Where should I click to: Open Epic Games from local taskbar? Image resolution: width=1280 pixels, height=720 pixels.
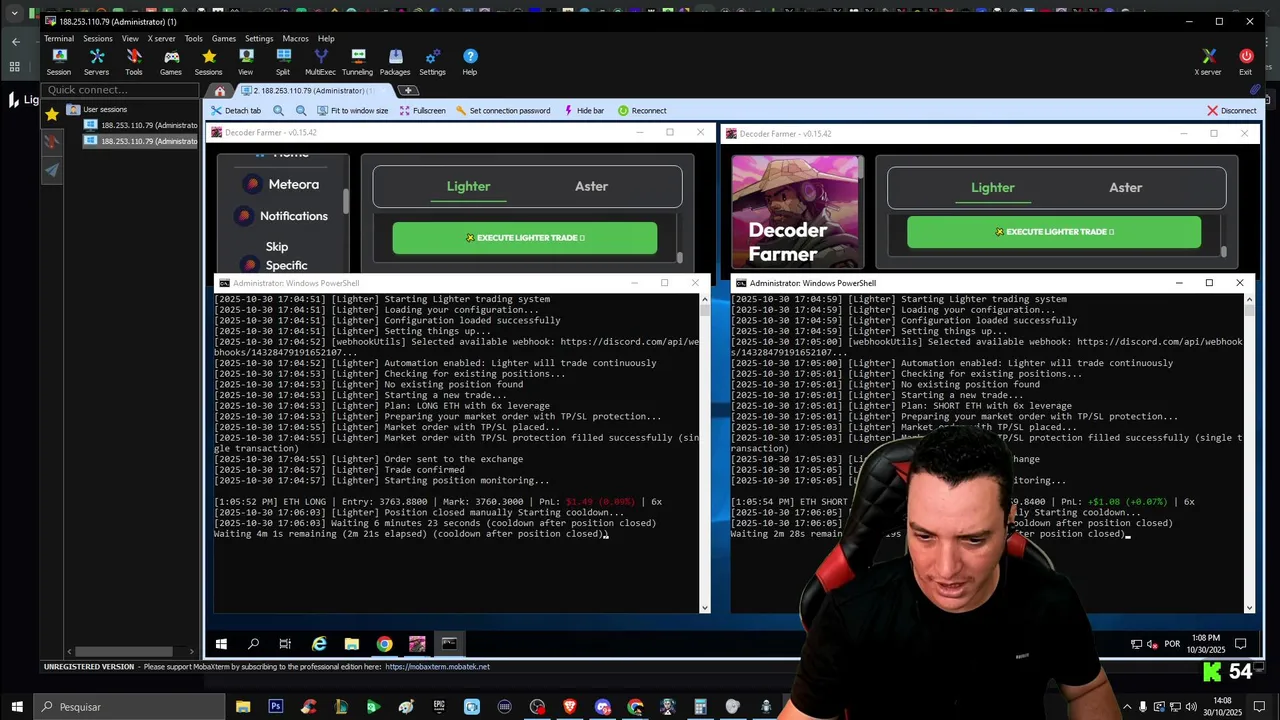439,707
